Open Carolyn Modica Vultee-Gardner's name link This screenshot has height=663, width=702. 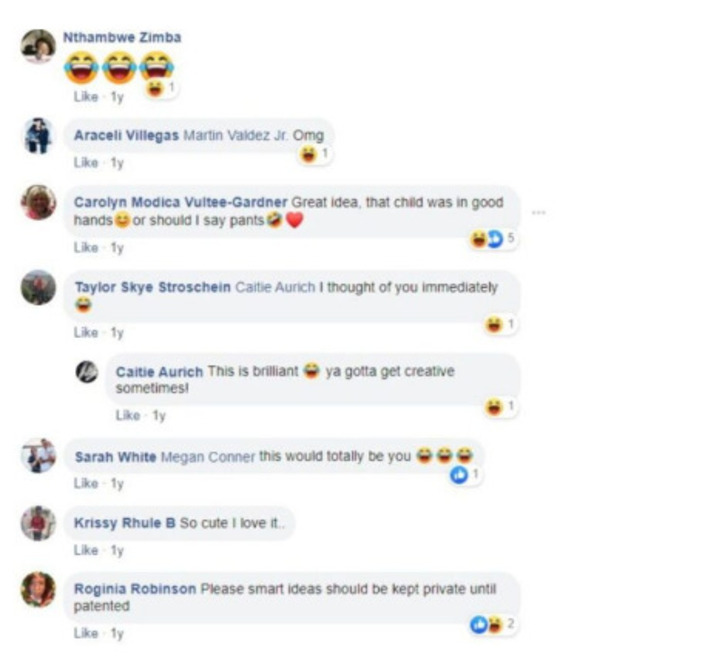pos(180,202)
